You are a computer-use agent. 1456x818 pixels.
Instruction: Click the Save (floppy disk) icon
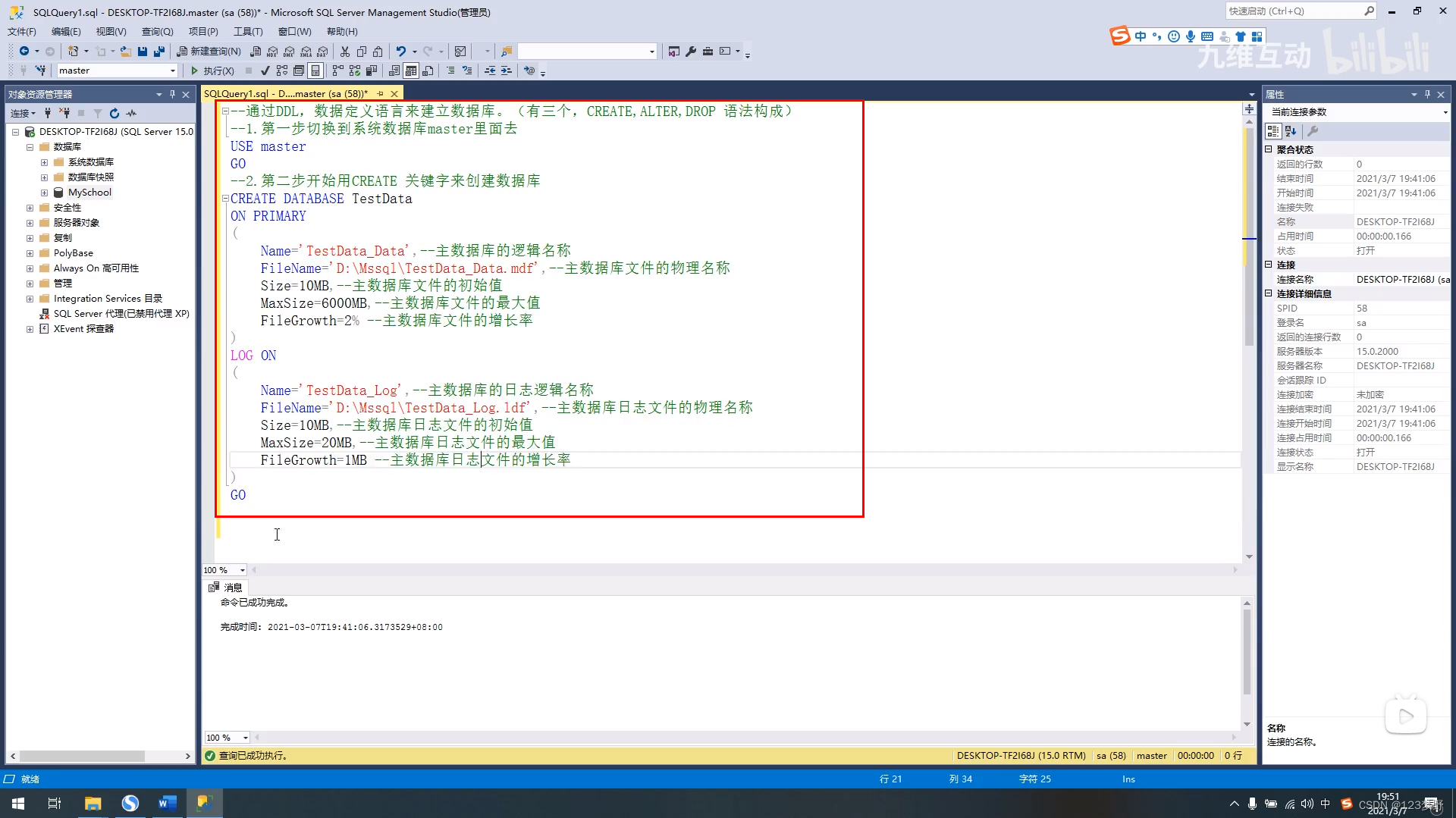point(143,51)
